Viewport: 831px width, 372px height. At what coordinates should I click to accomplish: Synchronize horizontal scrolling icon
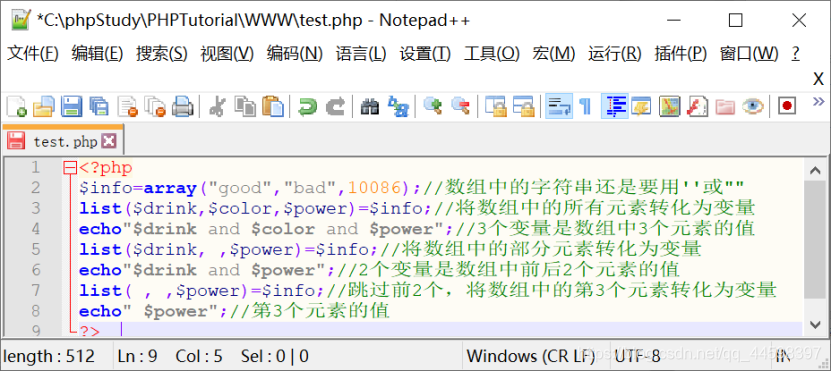click(x=524, y=107)
